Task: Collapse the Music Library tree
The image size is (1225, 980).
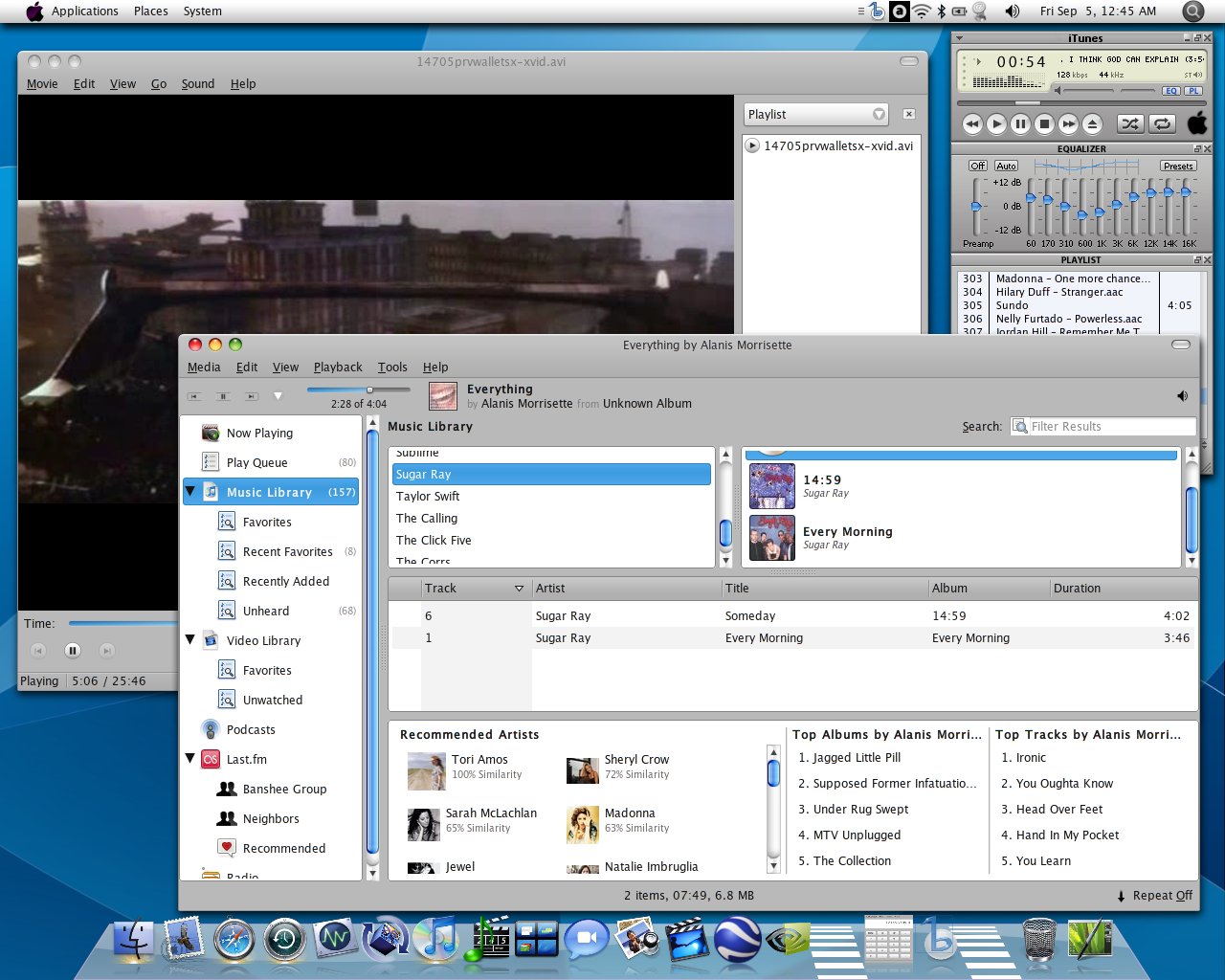Action: pyautogui.click(x=189, y=491)
